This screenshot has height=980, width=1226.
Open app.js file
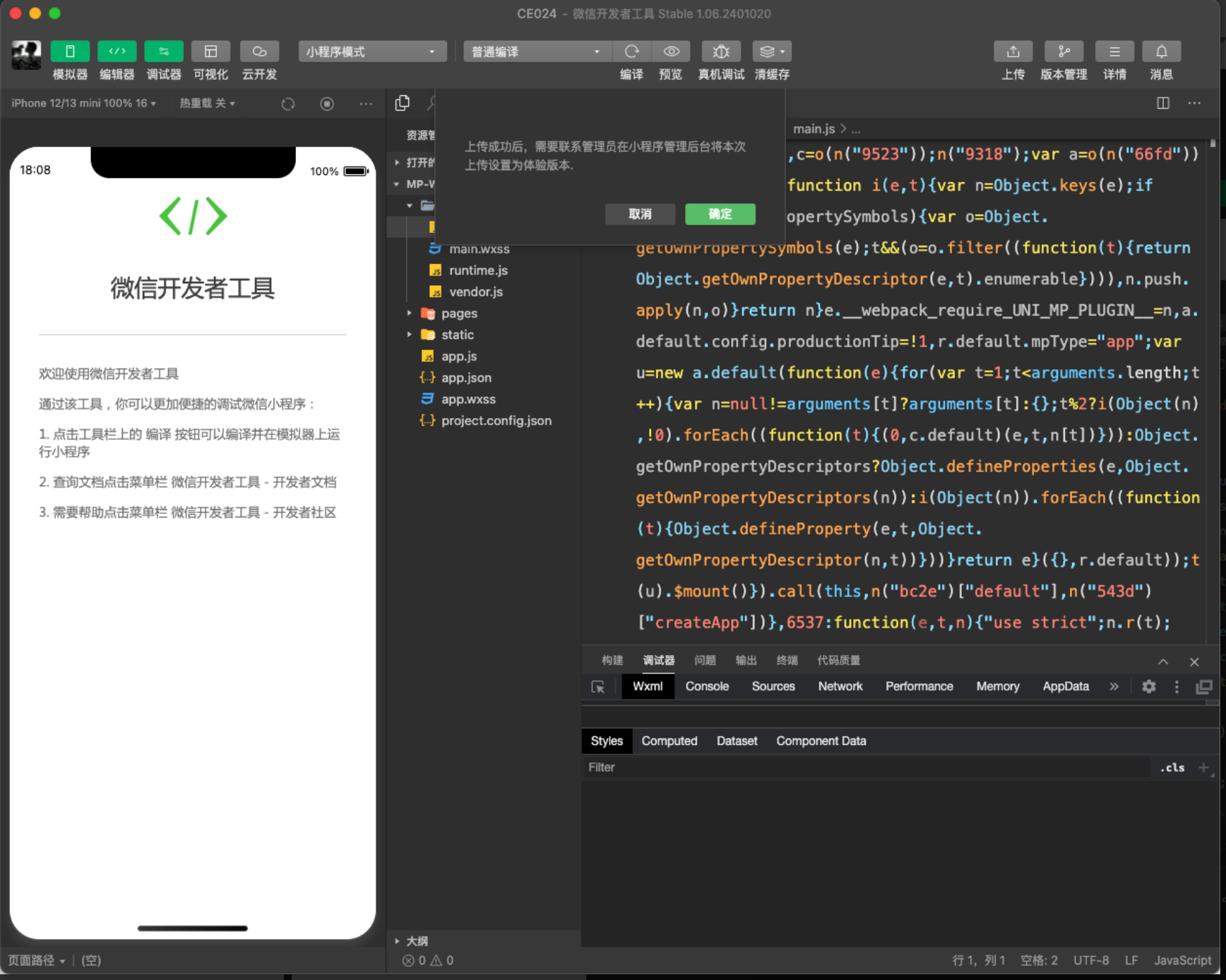(458, 357)
